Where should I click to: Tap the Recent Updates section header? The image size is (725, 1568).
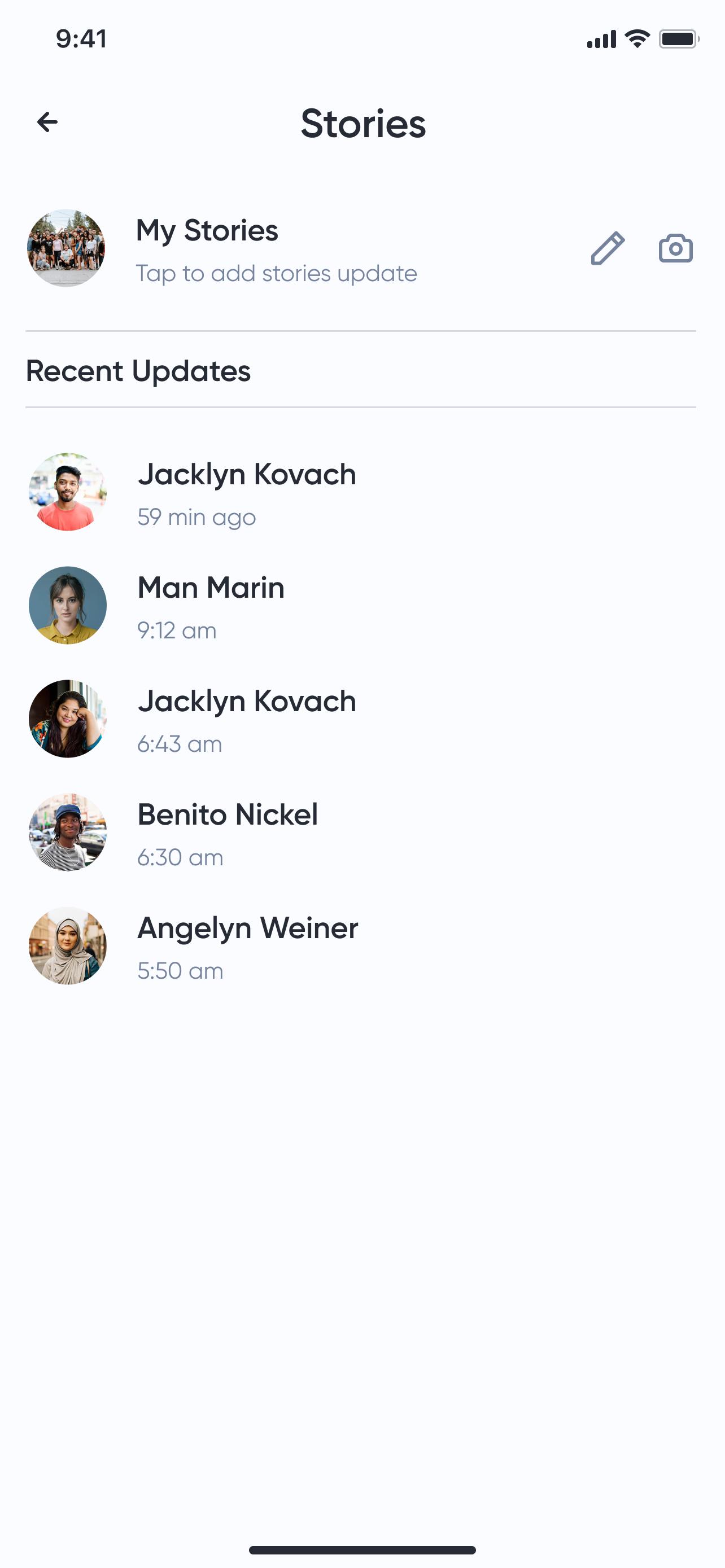point(138,371)
